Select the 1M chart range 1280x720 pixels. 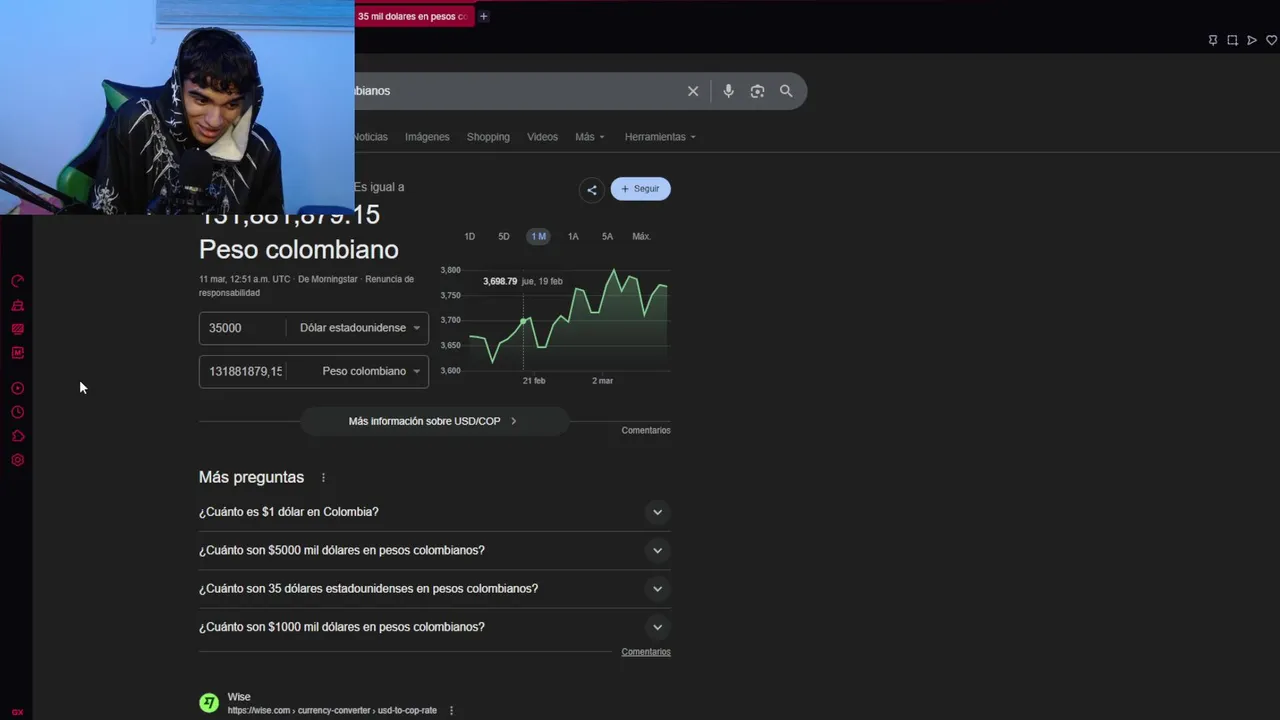pos(538,237)
